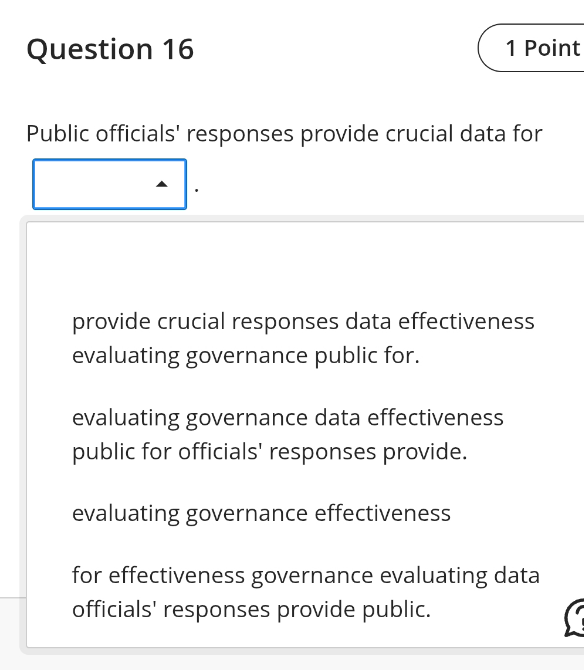This screenshot has width=584, height=670.
Task: Click the empty area above the first listed option
Action: (305, 261)
